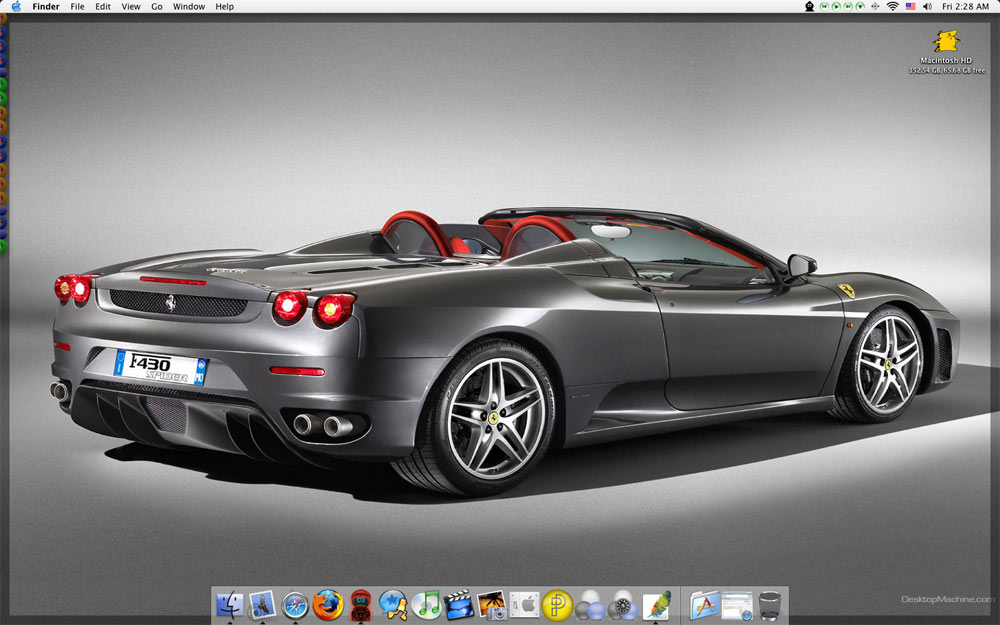Open the US flag input menu
The height and width of the screenshot is (625, 1000).
pyautogui.click(x=910, y=6)
